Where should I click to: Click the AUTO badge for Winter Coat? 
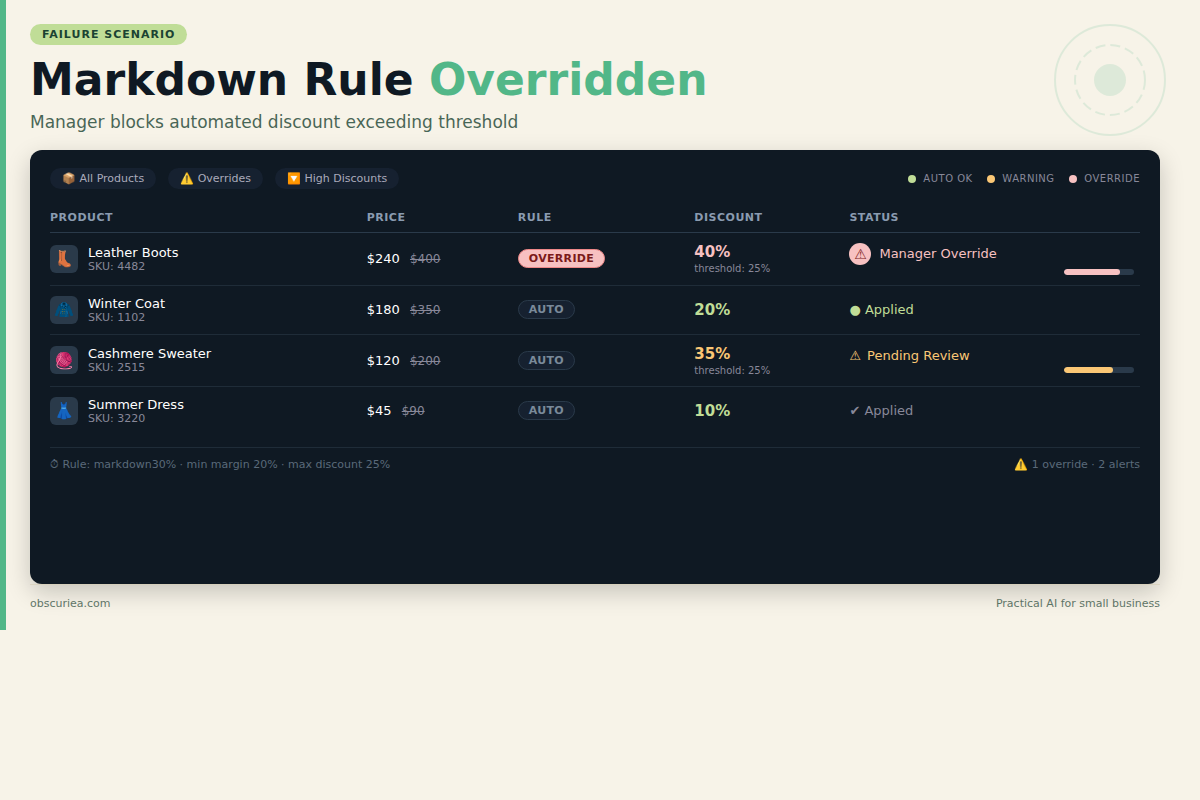click(x=546, y=310)
